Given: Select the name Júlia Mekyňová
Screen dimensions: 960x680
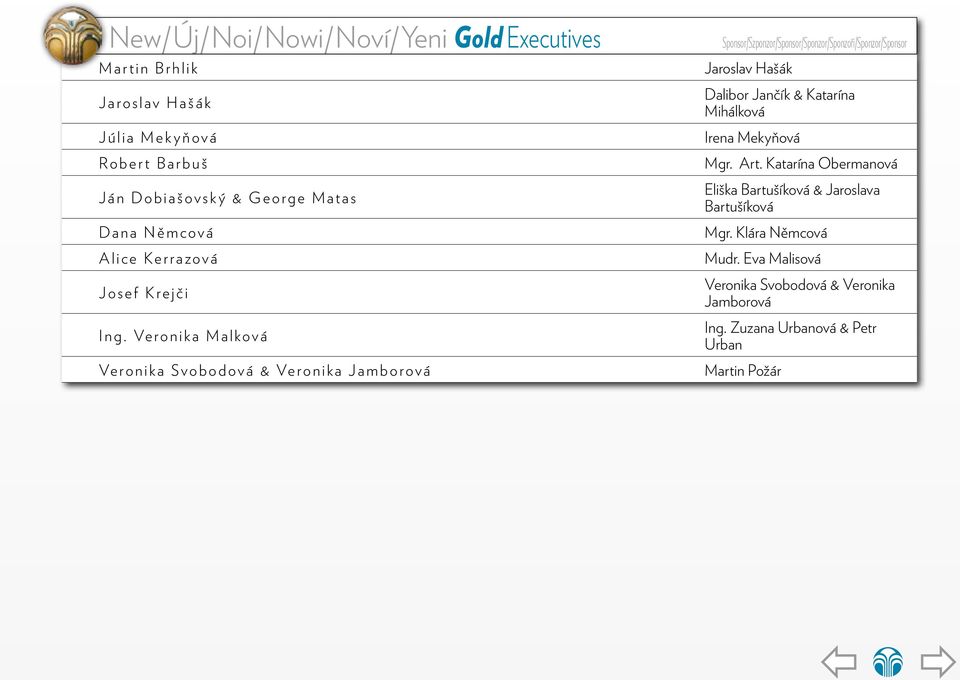Looking at the screenshot, I should click(158, 138).
